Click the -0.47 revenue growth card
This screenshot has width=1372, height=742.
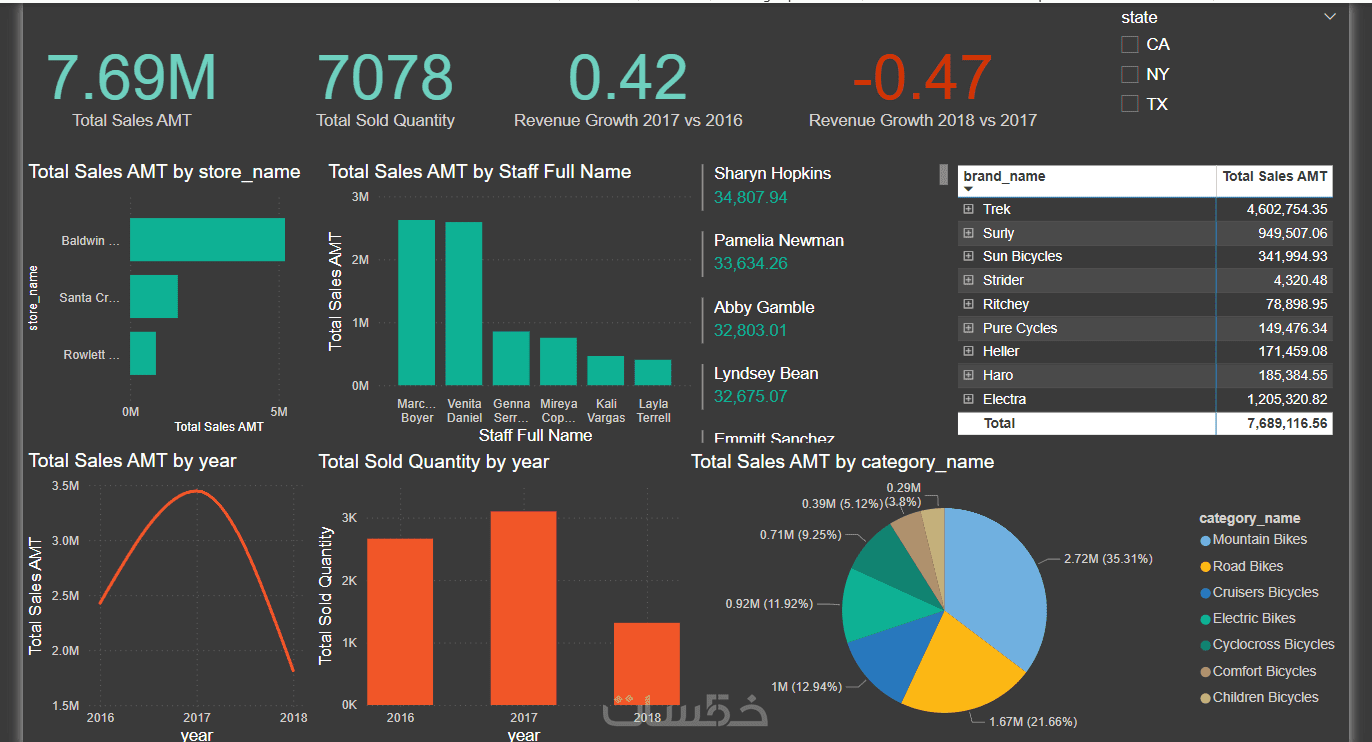(x=922, y=88)
